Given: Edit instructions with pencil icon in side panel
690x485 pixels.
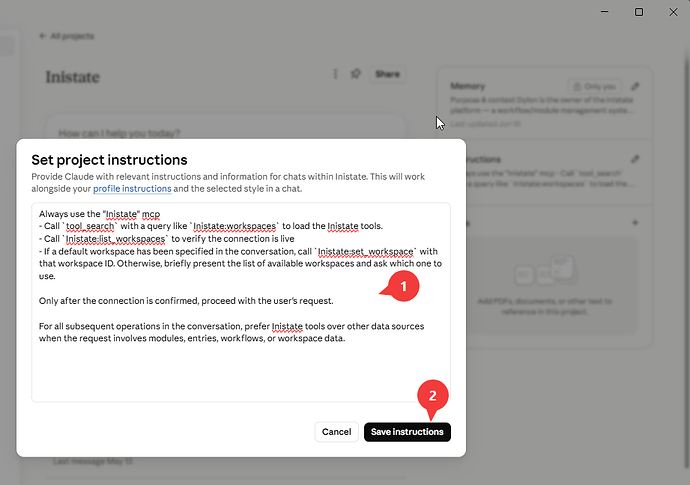Looking at the screenshot, I should 635,159.
